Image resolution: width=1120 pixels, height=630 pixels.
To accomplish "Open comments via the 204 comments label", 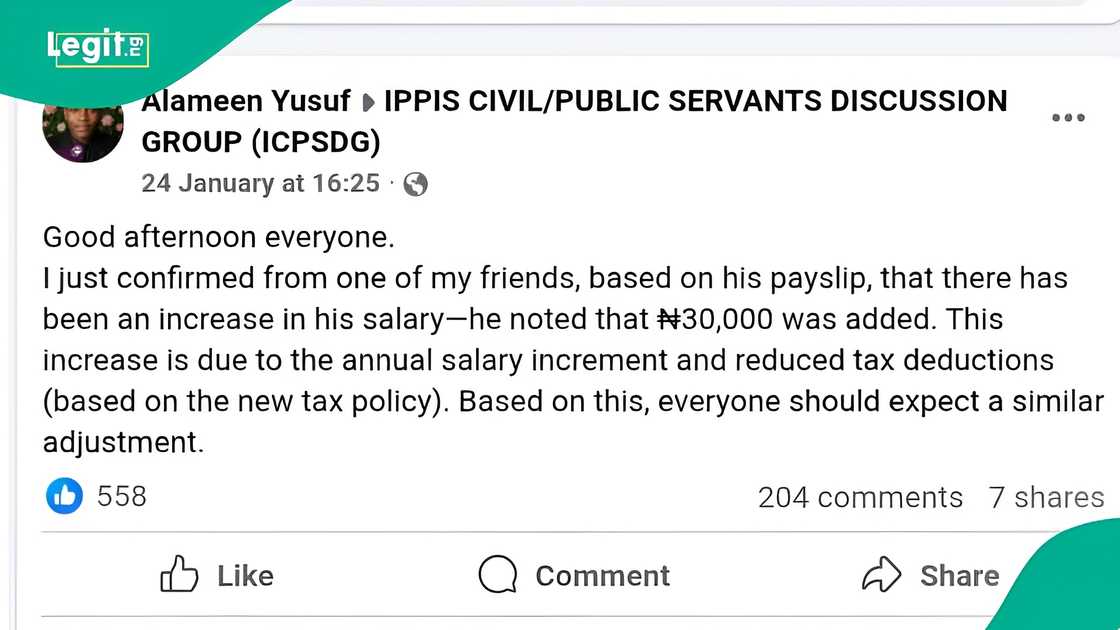I will 860,497.
